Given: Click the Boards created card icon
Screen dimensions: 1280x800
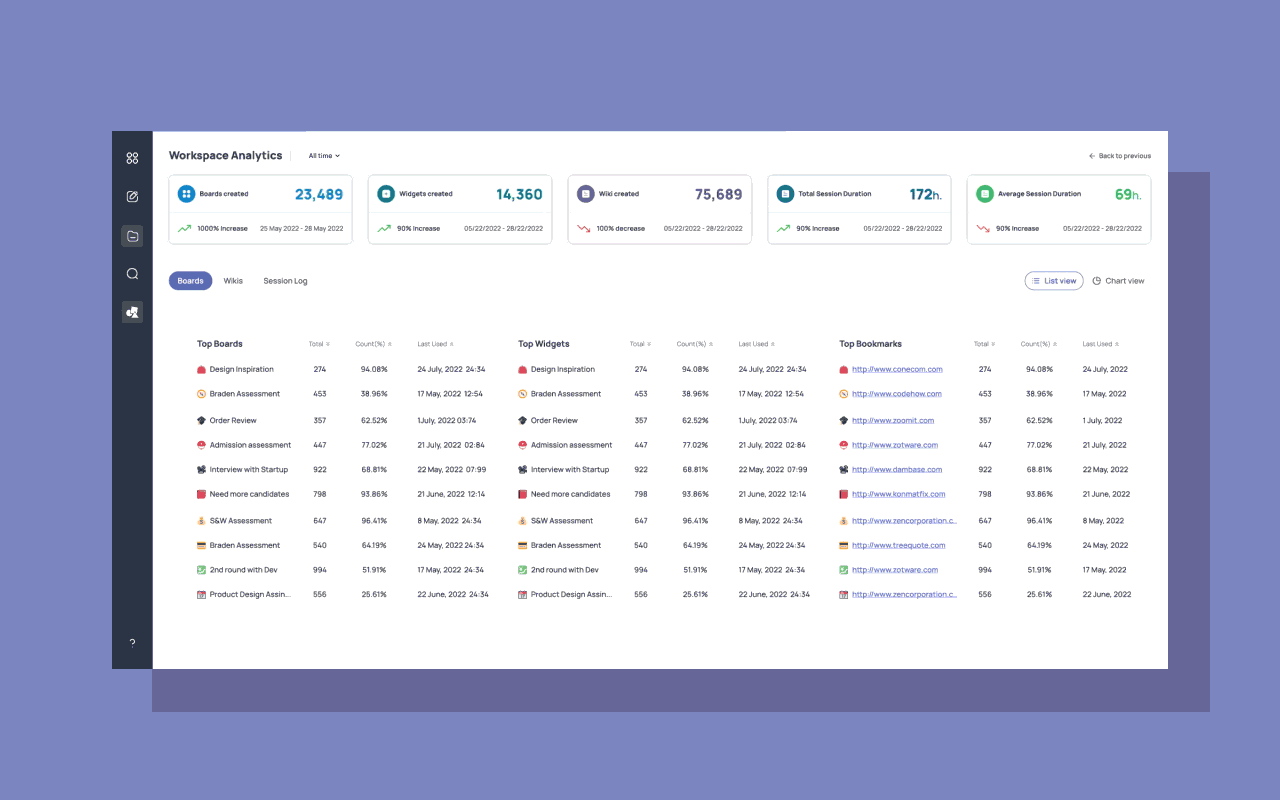Looking at the screenshot, I should click(x=186, y=194).
